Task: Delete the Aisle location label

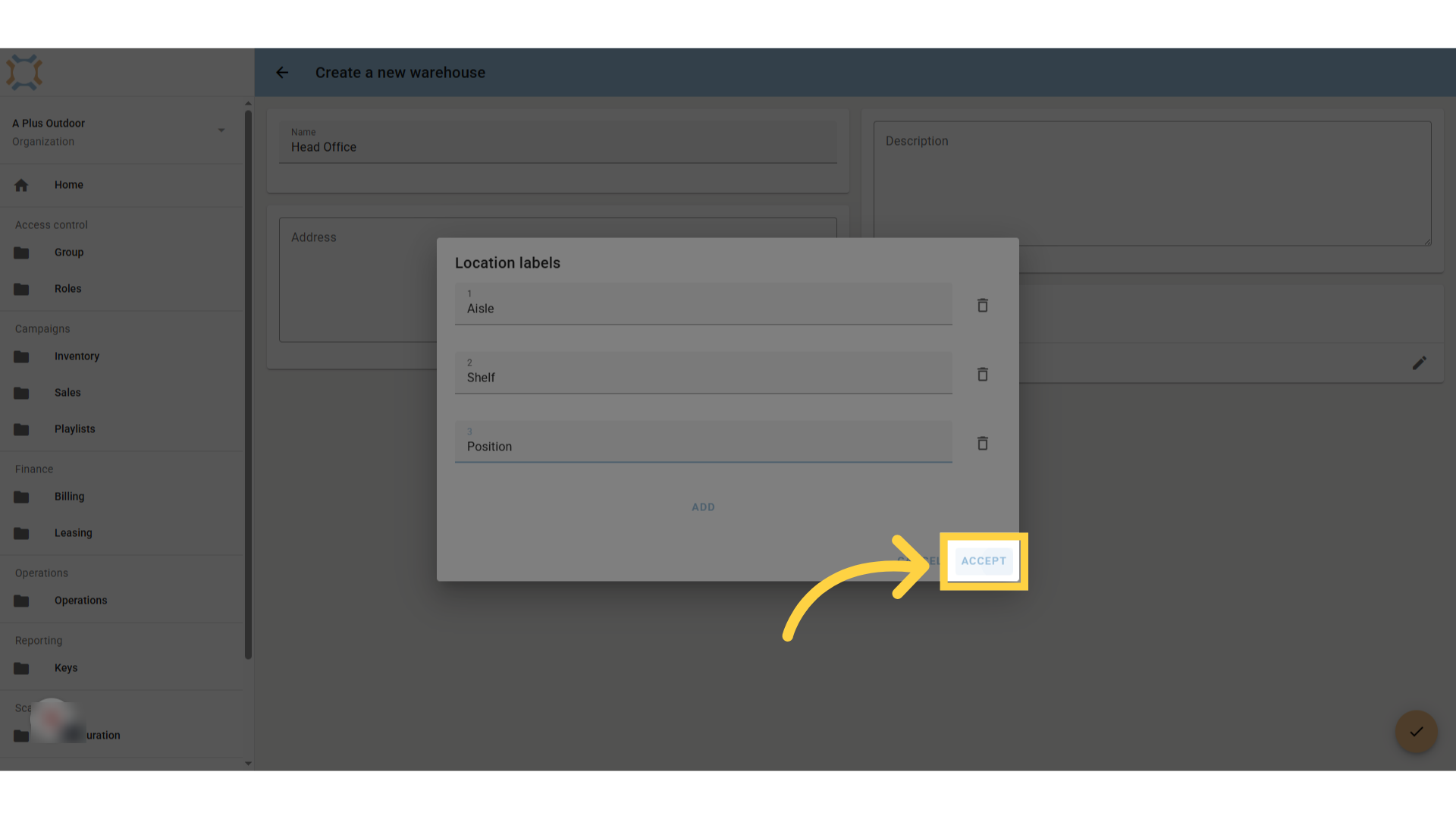Action: (982, 305)
